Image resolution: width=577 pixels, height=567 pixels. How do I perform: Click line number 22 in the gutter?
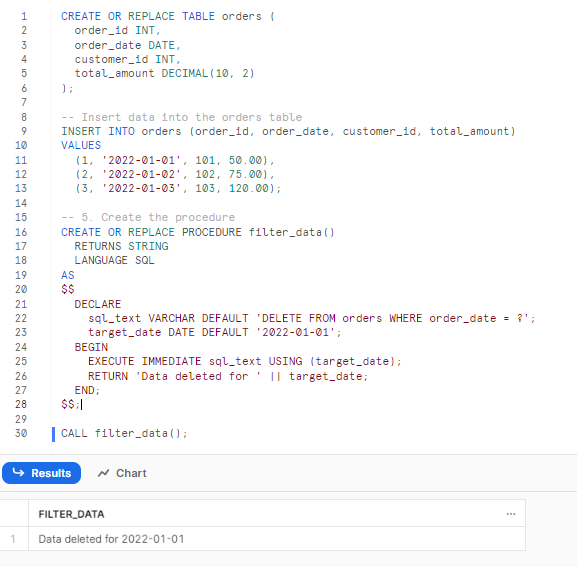coord(21,318)
